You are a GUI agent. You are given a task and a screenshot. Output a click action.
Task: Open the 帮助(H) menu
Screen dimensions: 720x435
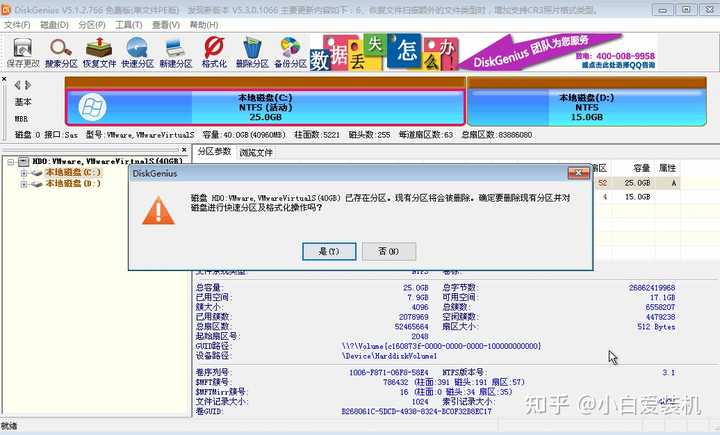tap(204, 25)
